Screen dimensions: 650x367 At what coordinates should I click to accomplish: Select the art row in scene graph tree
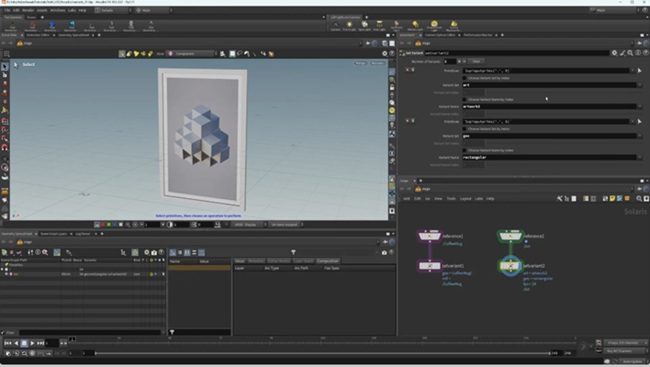[x=83, y=274]
